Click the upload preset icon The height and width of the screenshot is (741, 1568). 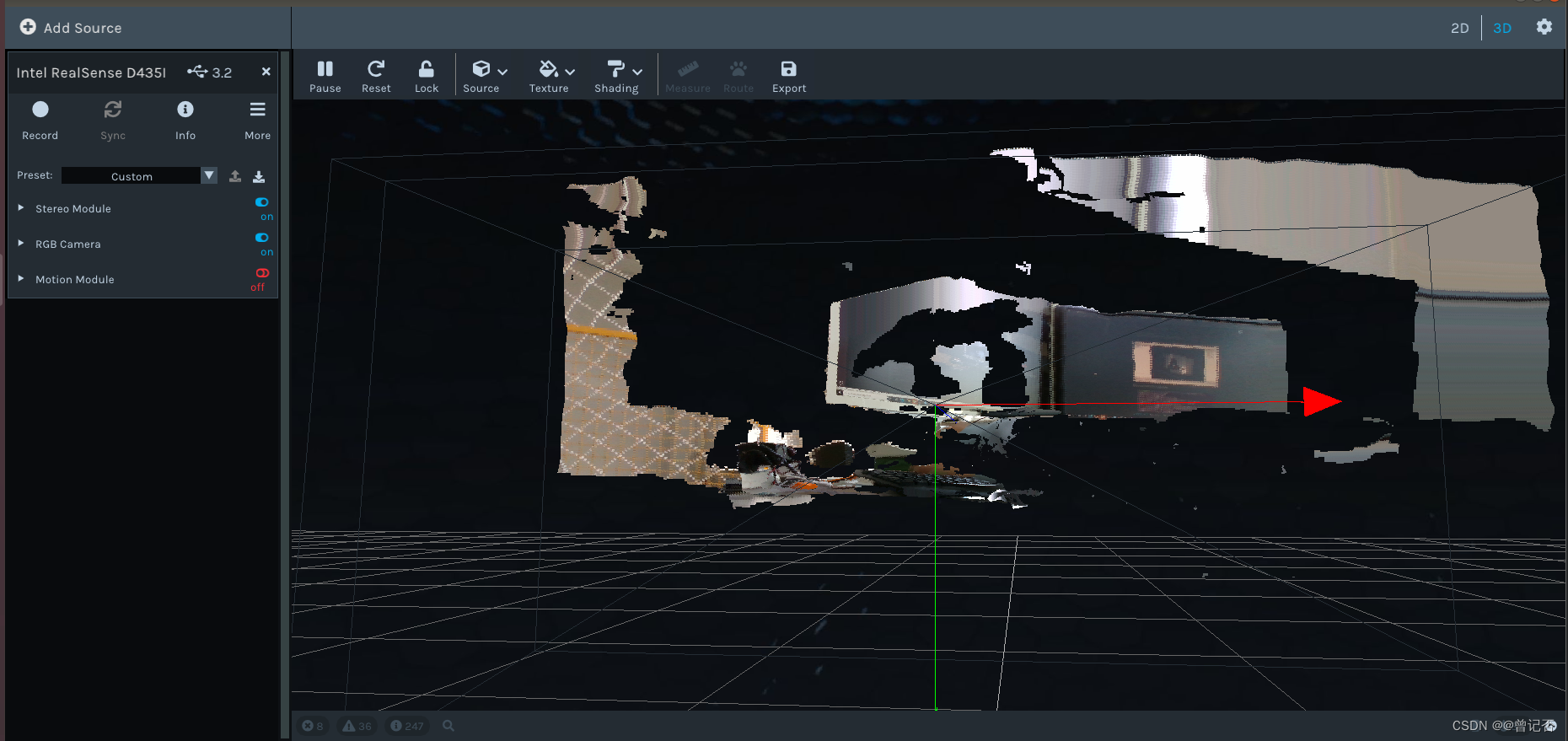pyautogui.click(x=235, y=176)
